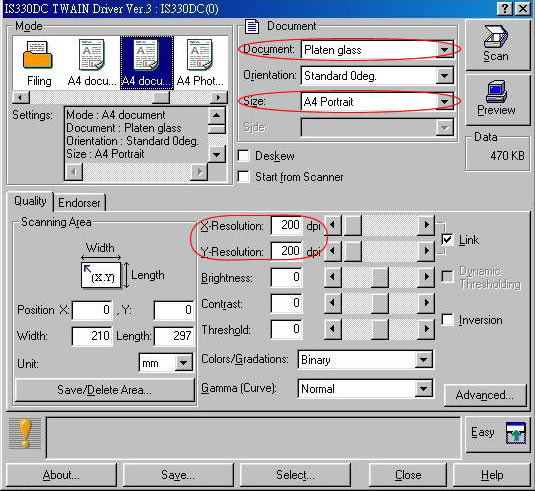Click the Save/Delete Area... button
Image resolution: width=535 pixels, height=491 pixels.
[x=104, y=390]
